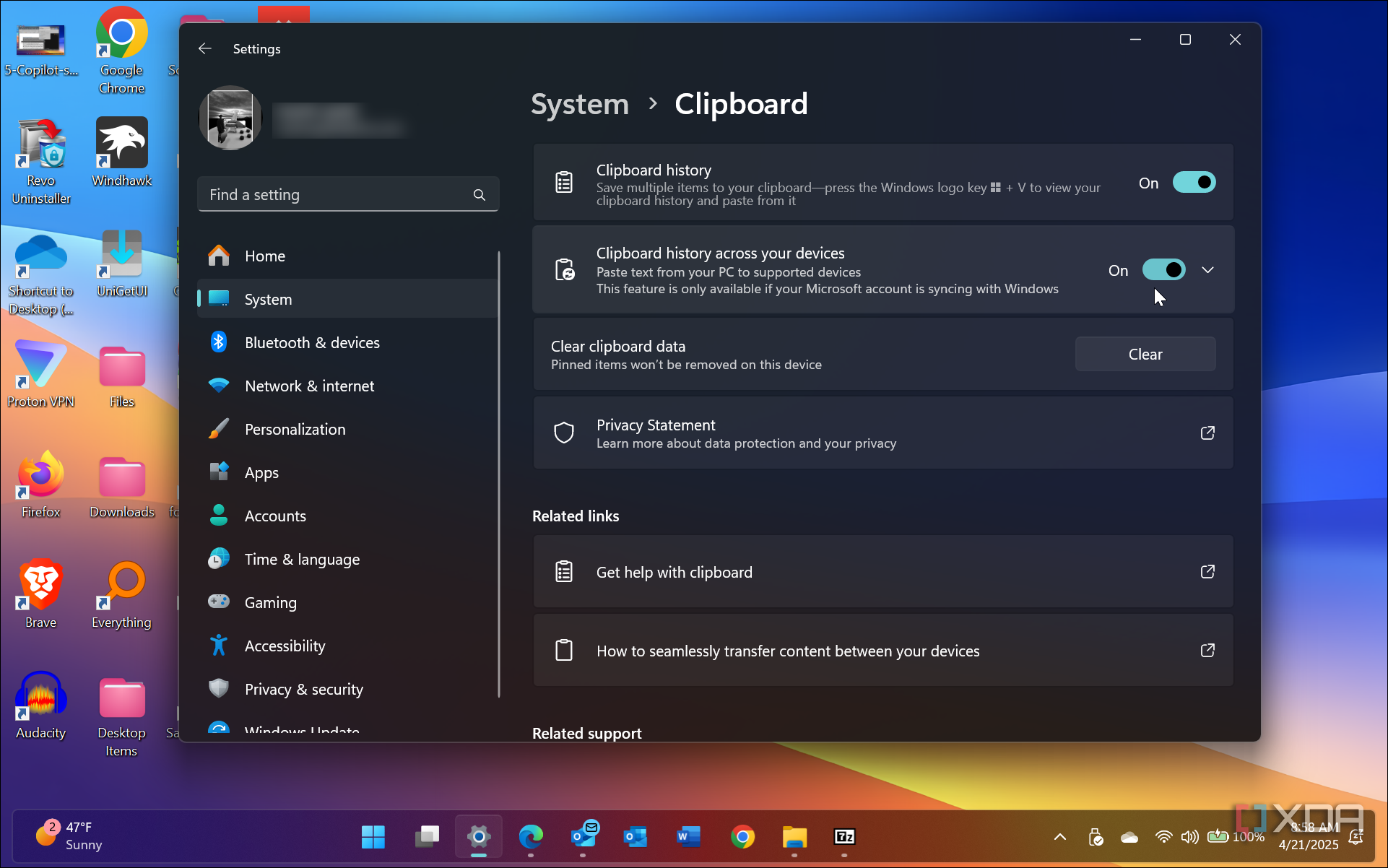1388x868 pixels.
Task: Open Microsoft Edge from the taskbar
Action: click(x=531, y=837)
